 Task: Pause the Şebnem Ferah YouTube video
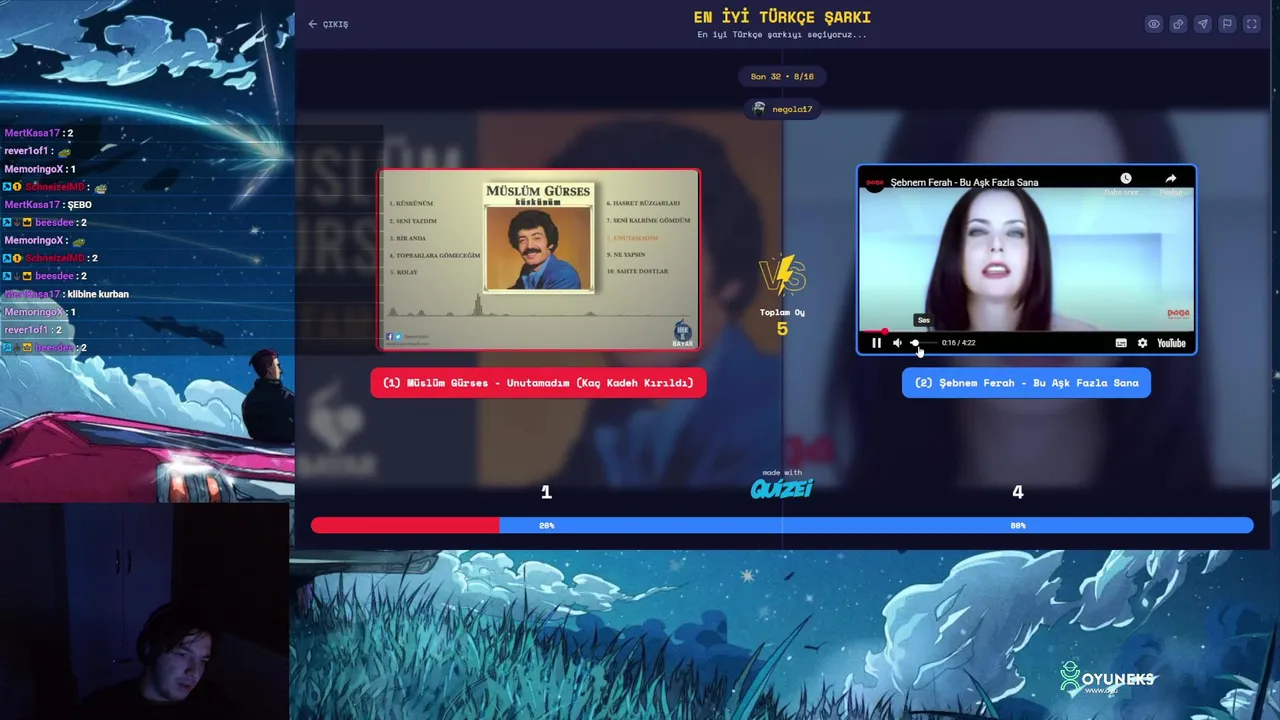click(876, 343)
